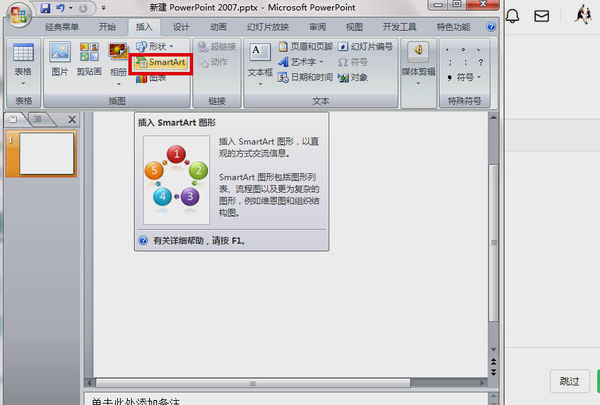Save the presentation via quick access
Viewport: 600px width, 405px height.
pyautogui.click(x=46, y=8)
